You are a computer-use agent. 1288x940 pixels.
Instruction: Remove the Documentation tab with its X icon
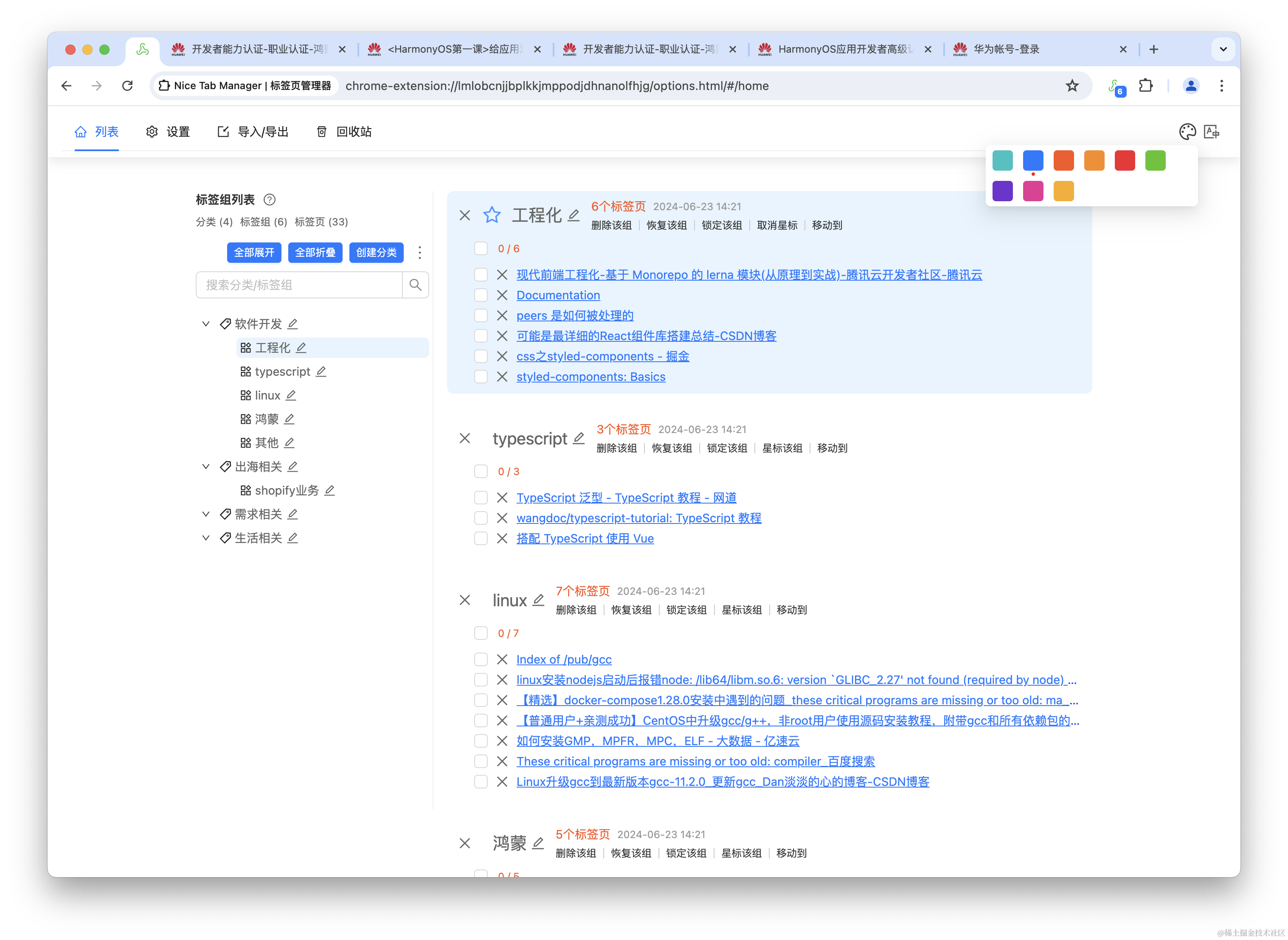[502, 296]
